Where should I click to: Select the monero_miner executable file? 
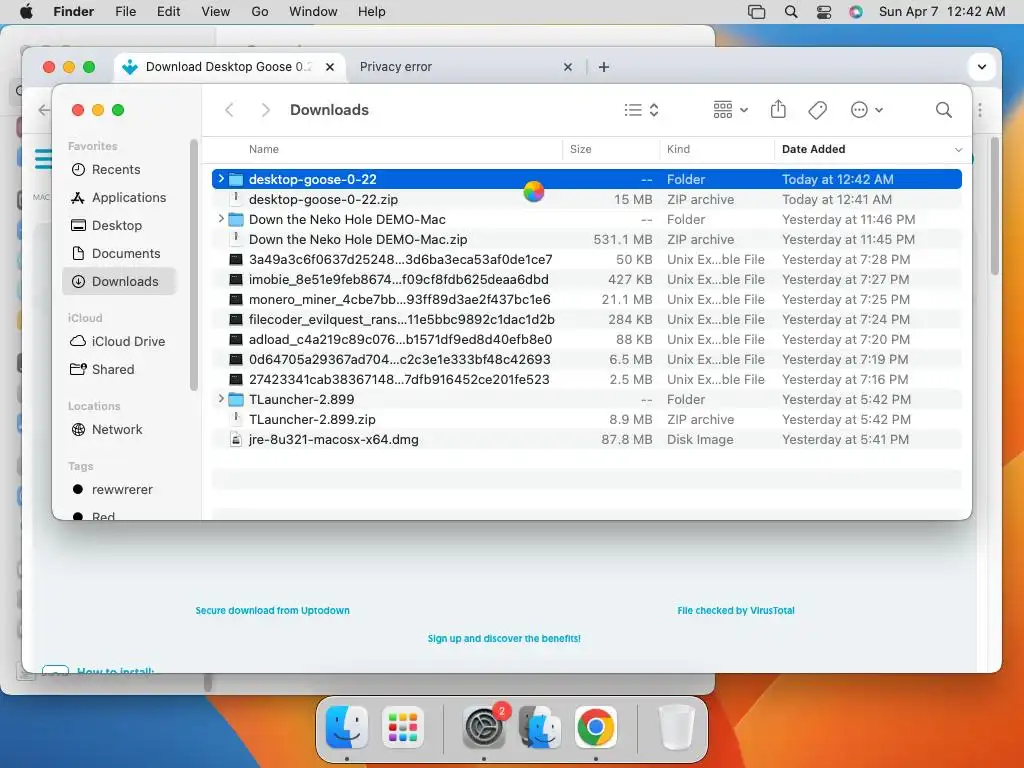point(586,299)
